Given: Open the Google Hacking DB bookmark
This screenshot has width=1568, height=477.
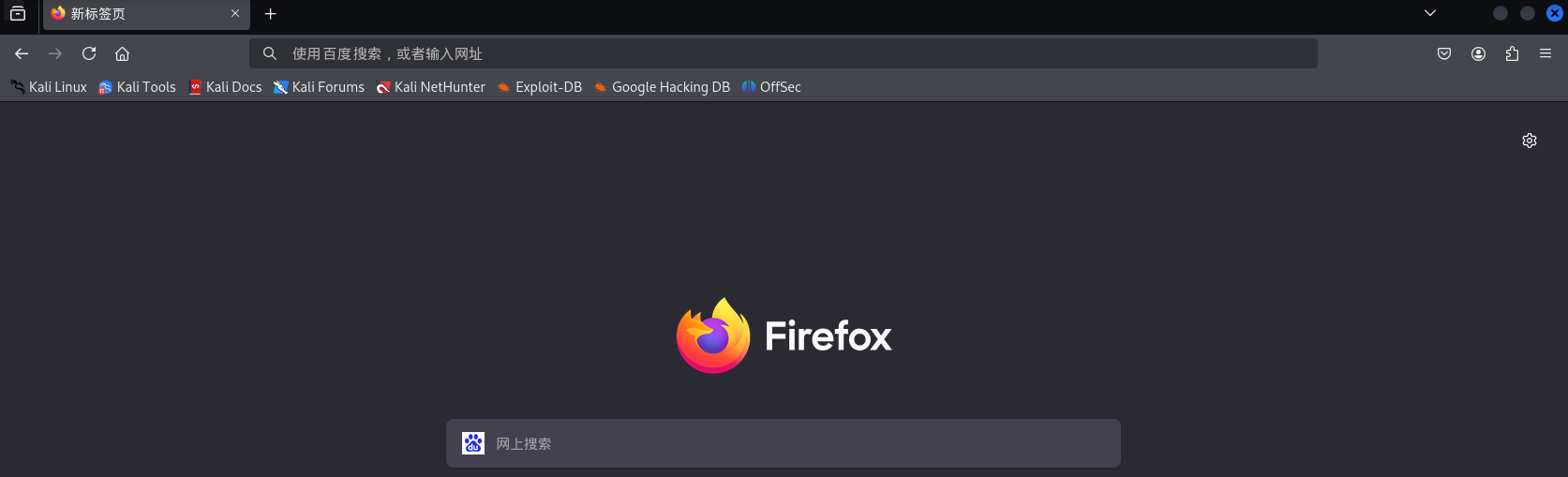Looking at the screenshot, I should click(662, 87).
